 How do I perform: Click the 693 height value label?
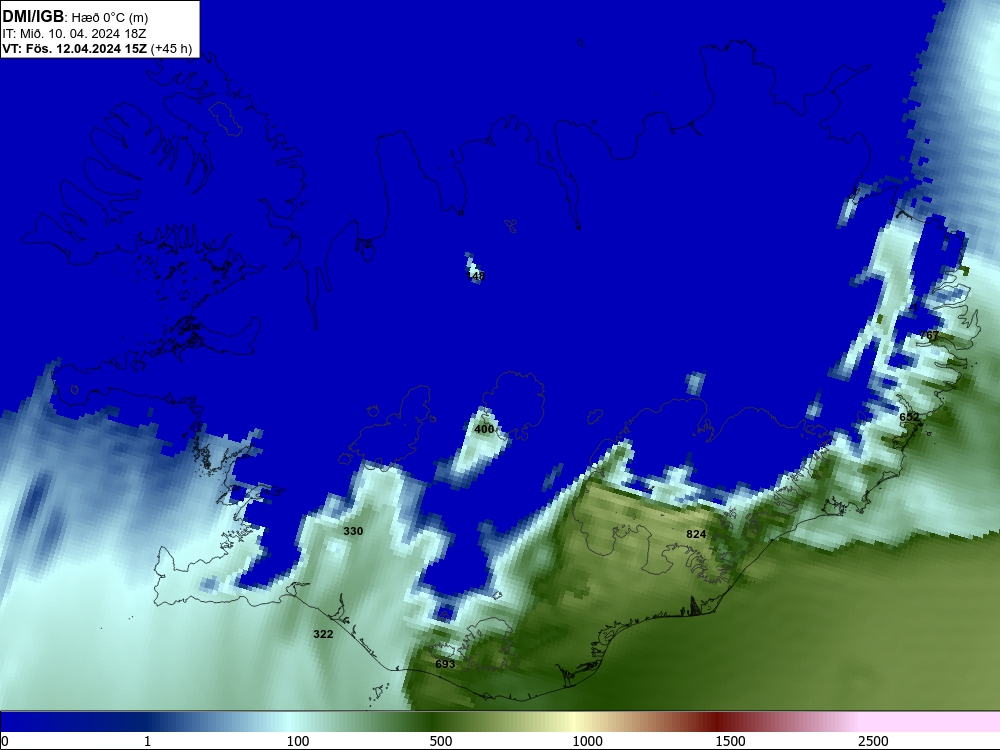tap(445, 664)
